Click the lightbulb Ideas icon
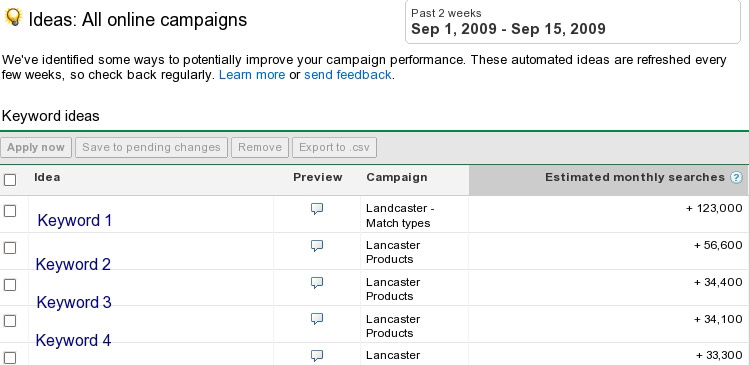This screenshot has height=365, width=750. tap(13, 18)
